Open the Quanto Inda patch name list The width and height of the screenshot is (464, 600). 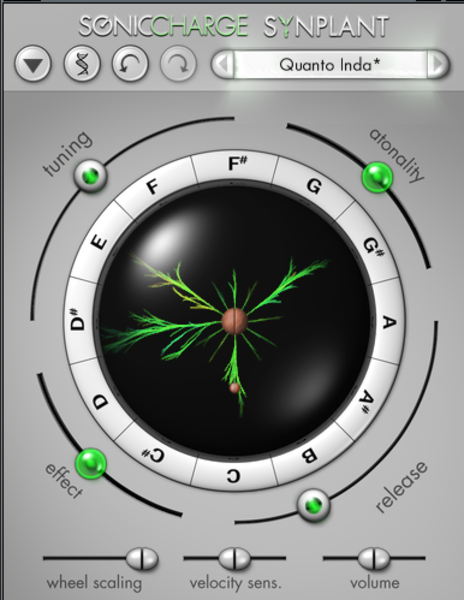click(x=330, y=64)
